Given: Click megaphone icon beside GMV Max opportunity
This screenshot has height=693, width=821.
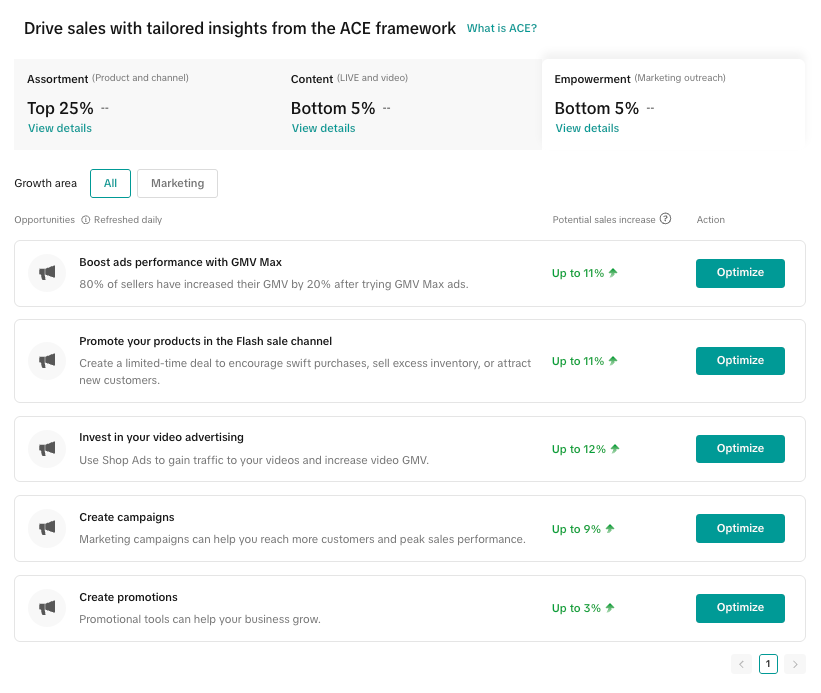Looking at the screenshot, I should point(47,273).
